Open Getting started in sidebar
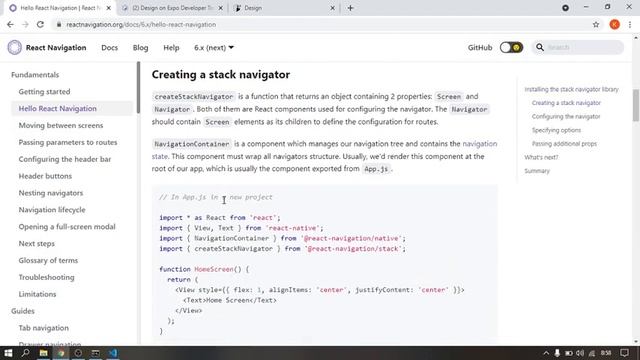This screenshot has height=360, width=640. tap(44, 92)
